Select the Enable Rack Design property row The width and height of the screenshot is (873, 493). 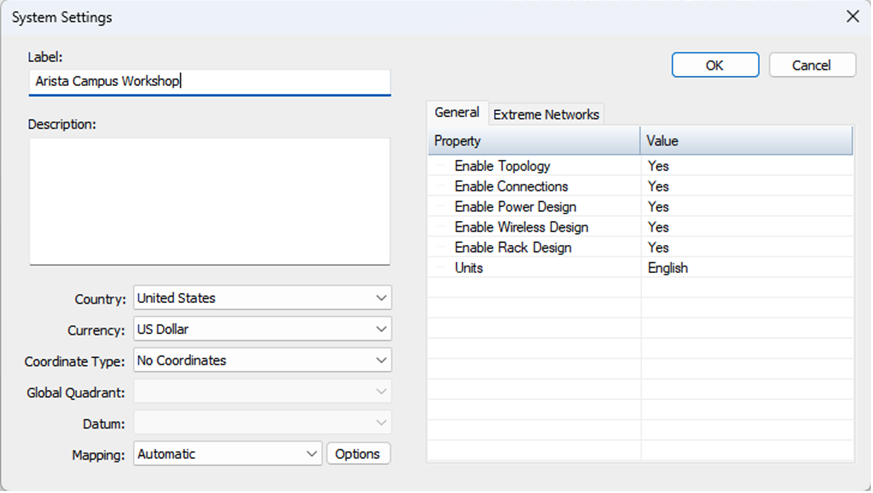515,247
